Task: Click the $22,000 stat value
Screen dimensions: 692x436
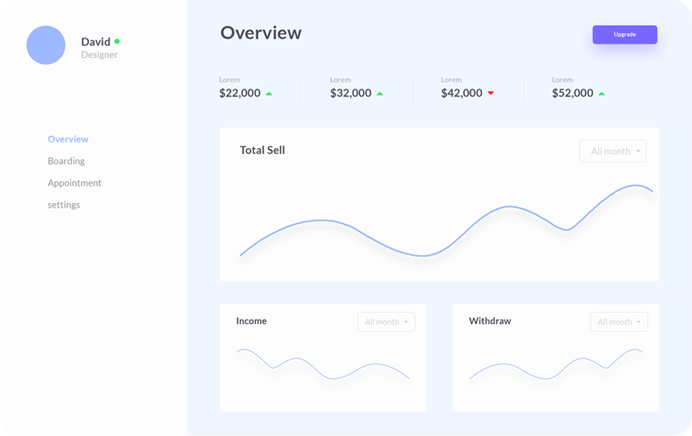Action: (240, 93)
